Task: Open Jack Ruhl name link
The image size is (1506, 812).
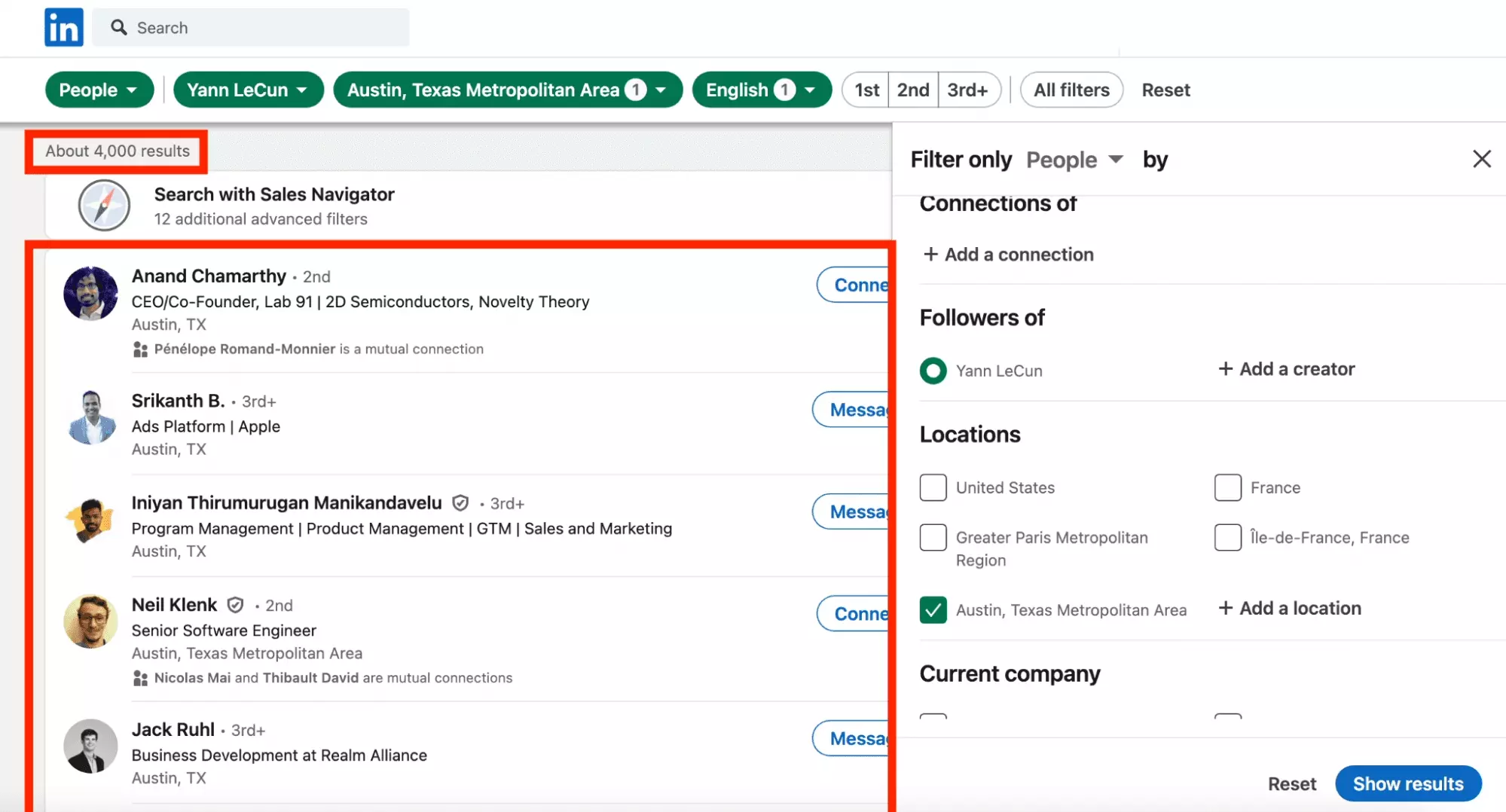Action: (173, 730)
